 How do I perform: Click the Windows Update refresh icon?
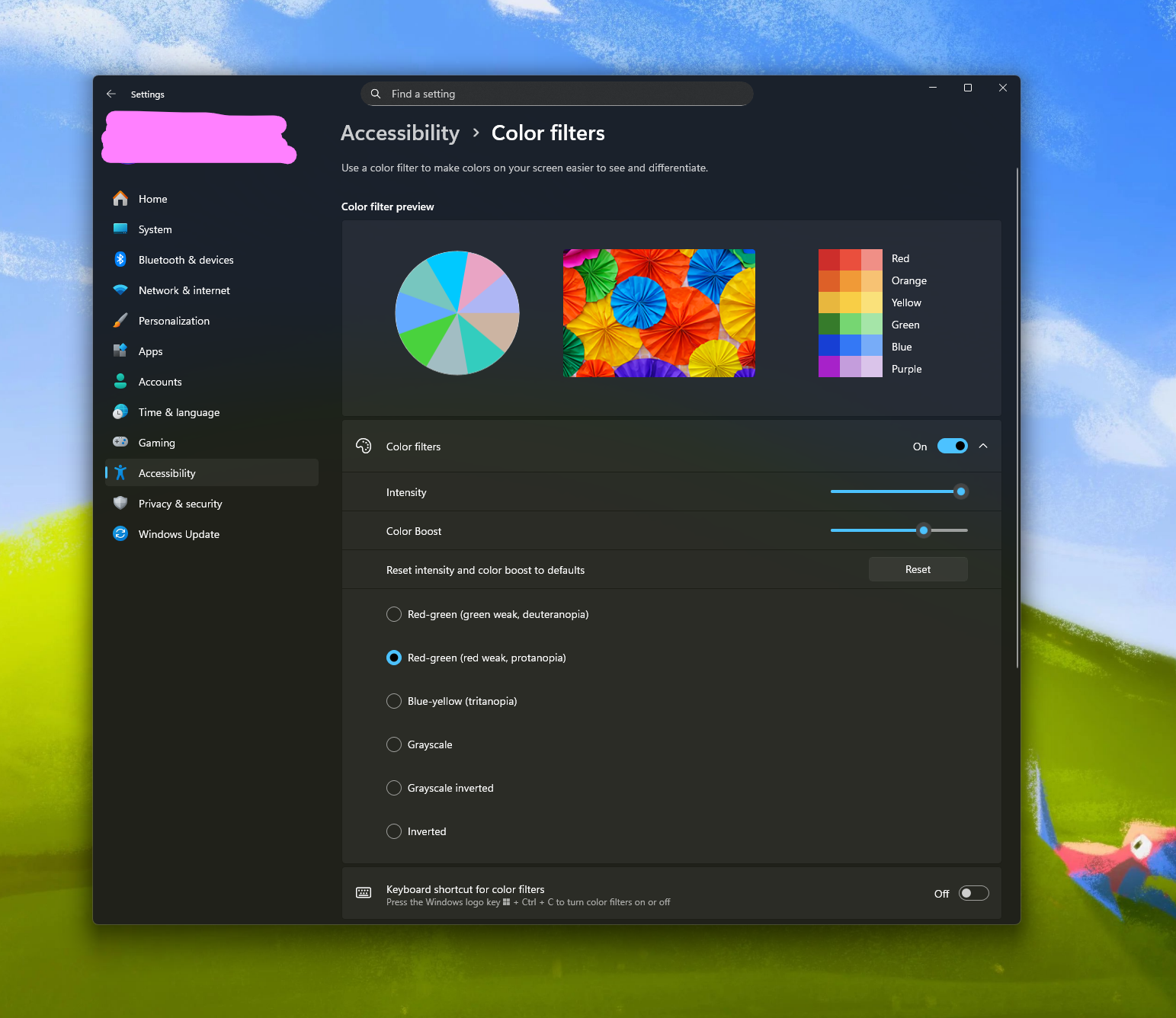point(120,534)
